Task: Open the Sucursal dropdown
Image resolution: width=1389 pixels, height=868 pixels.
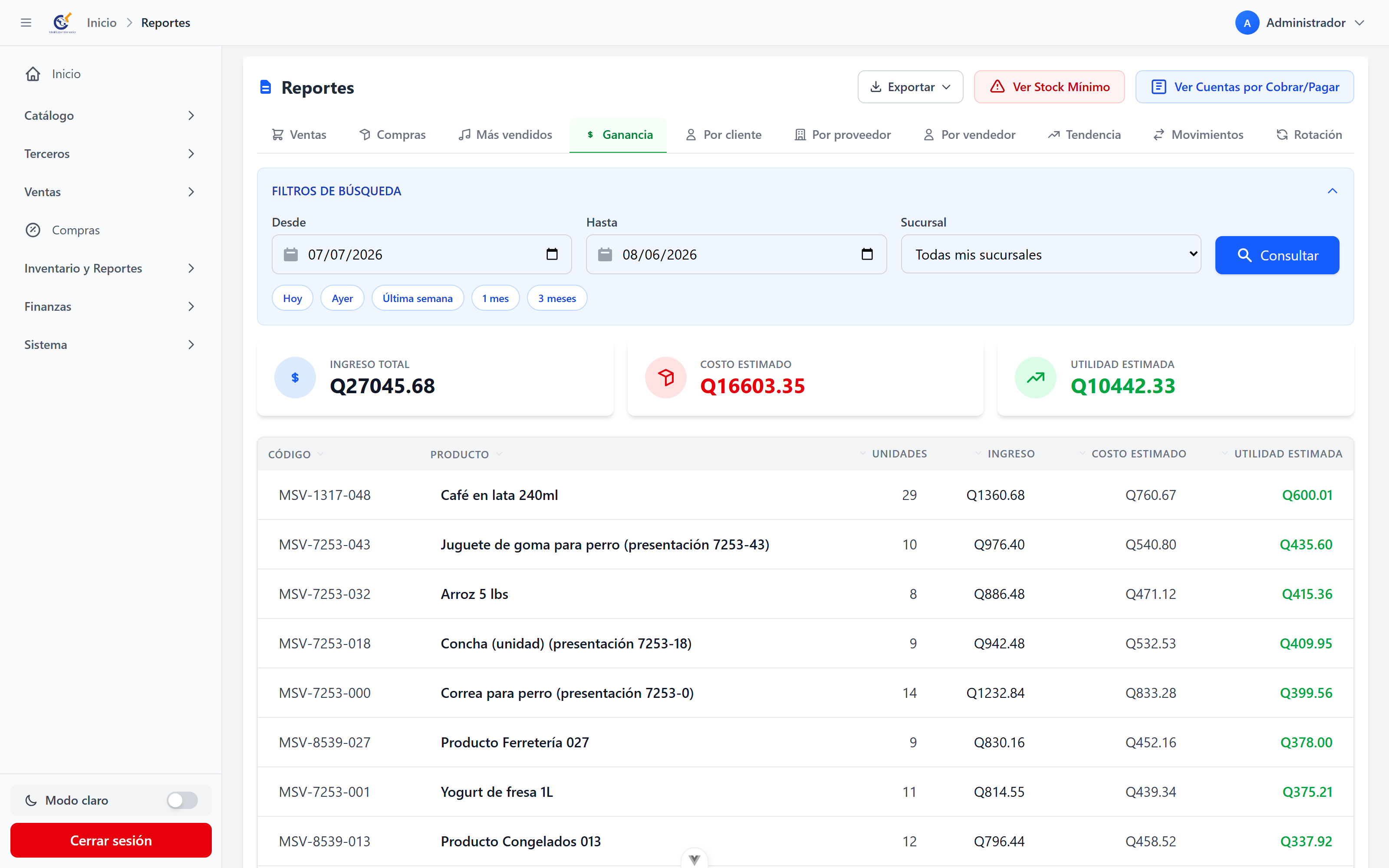Action: pyautogui.click(x=1050, y=254)
